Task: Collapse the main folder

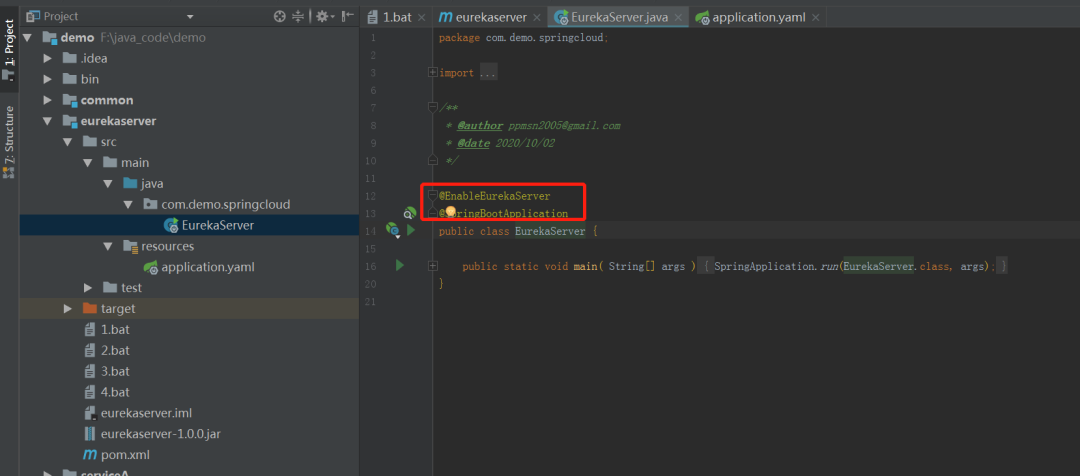Action: (x=87, y=163)
